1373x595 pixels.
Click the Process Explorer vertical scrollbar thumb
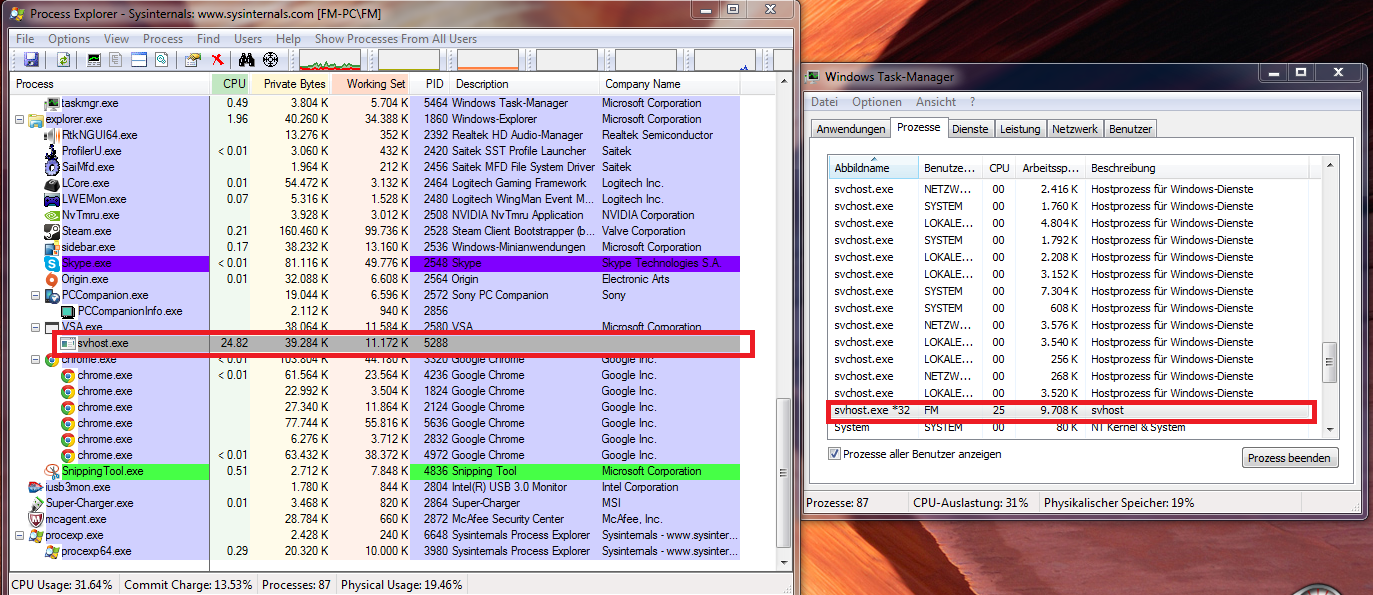784,475
